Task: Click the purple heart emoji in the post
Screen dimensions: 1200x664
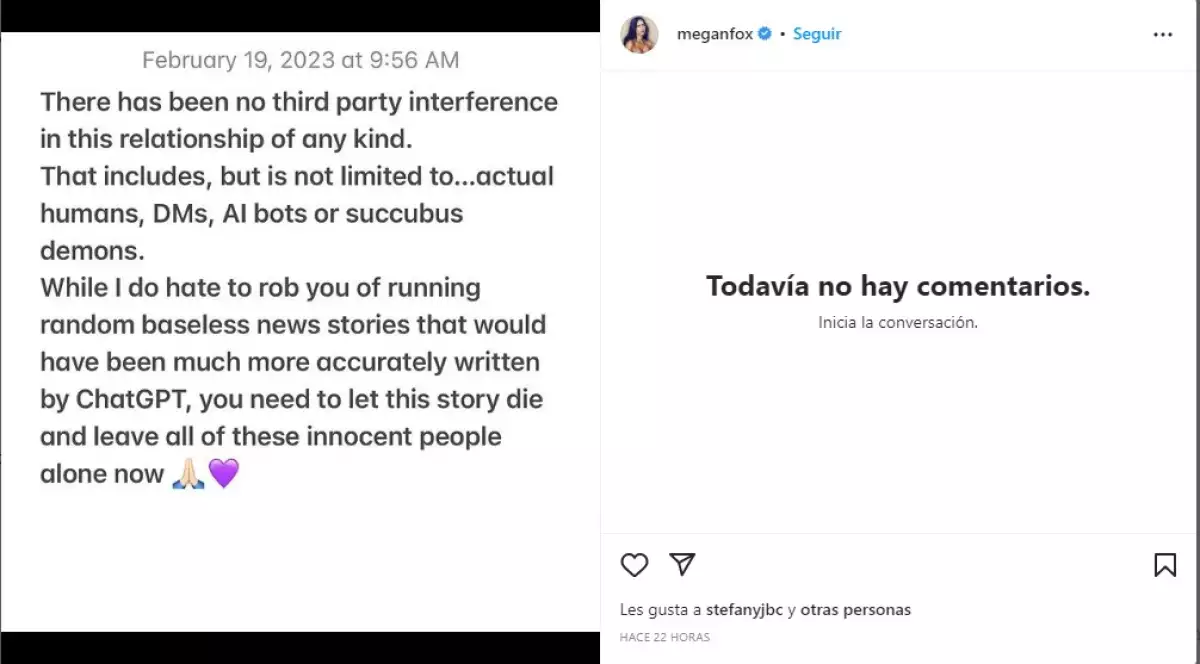Action: [224, 474]
